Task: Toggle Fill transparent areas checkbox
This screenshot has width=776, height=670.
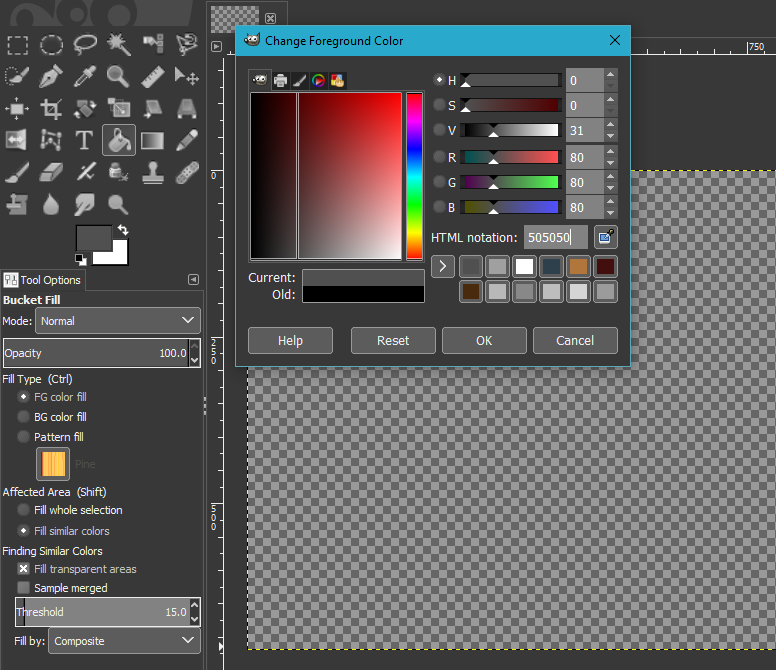Action: [23, 569]
